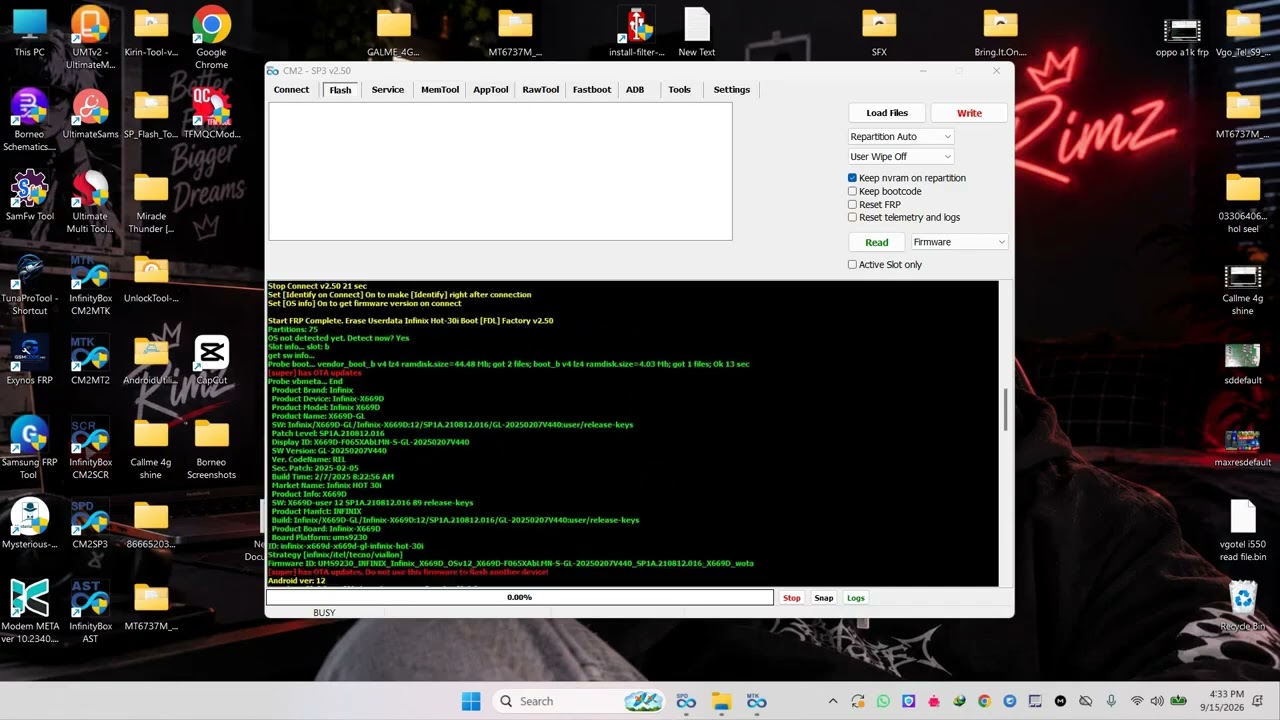Open the Service tab
This screenshot has width=1280, height=720.
click(x=387, y=90)
